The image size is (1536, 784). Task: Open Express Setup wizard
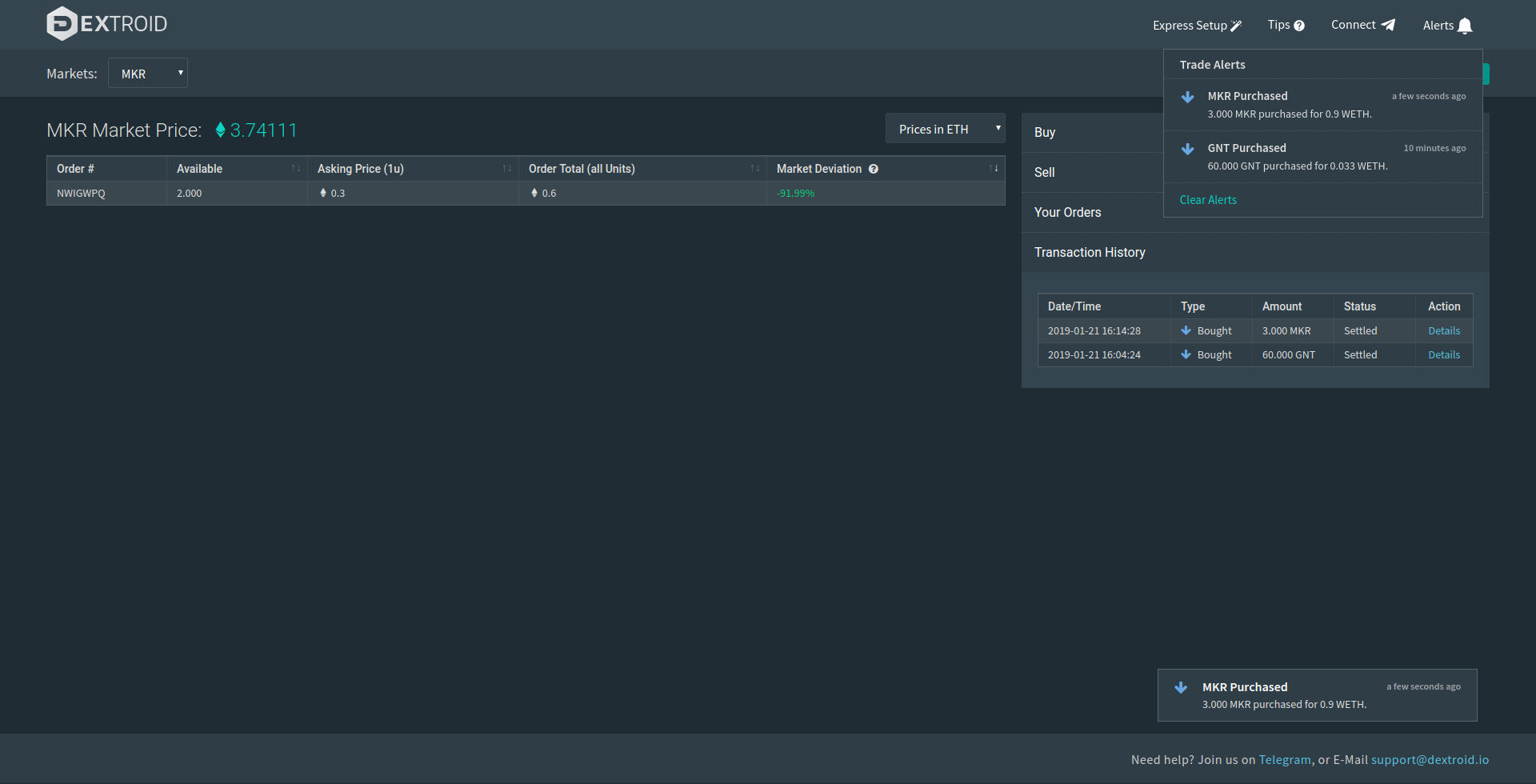tap(1197, 26)
